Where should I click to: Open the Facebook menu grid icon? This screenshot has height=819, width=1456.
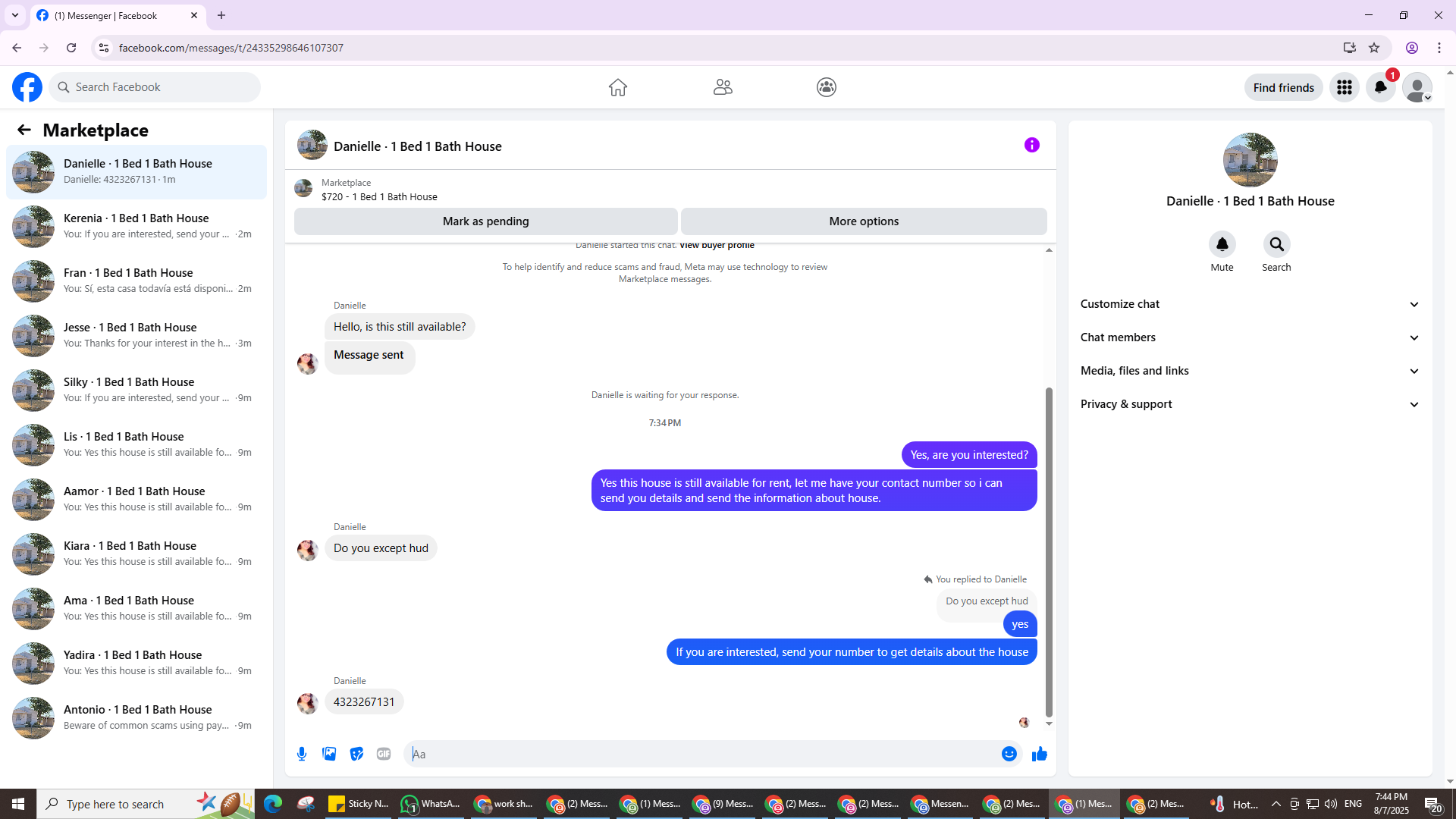pyautogui.click(x=1345, y=87)
